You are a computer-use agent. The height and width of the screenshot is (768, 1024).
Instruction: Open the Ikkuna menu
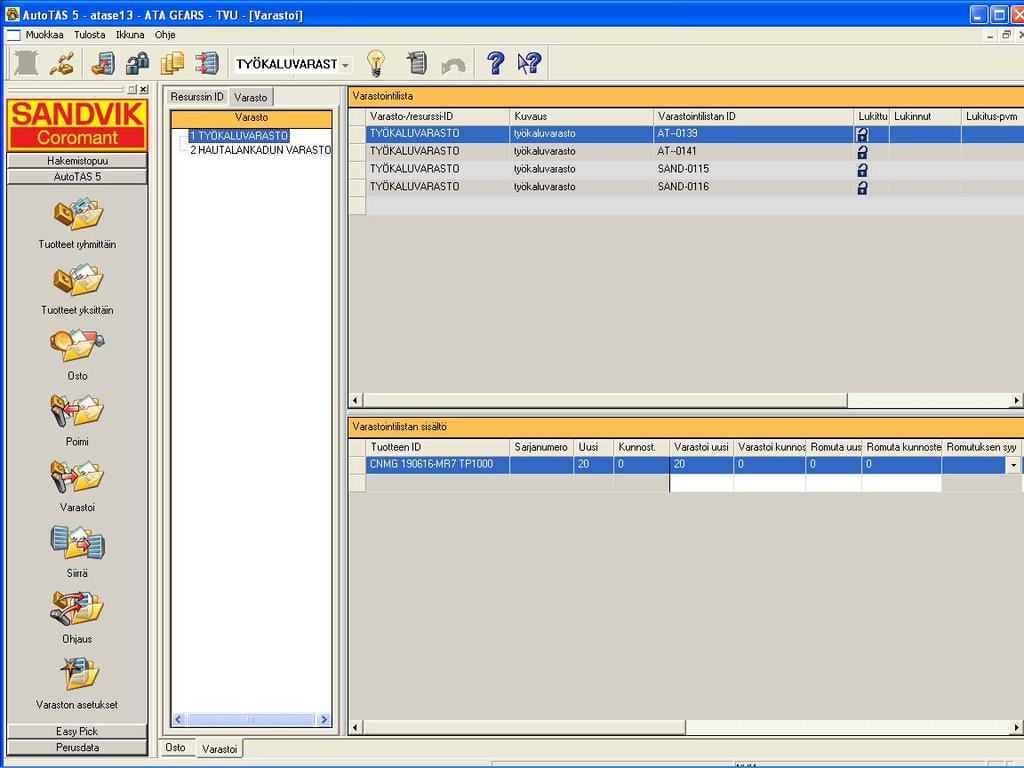pos(130,35)
